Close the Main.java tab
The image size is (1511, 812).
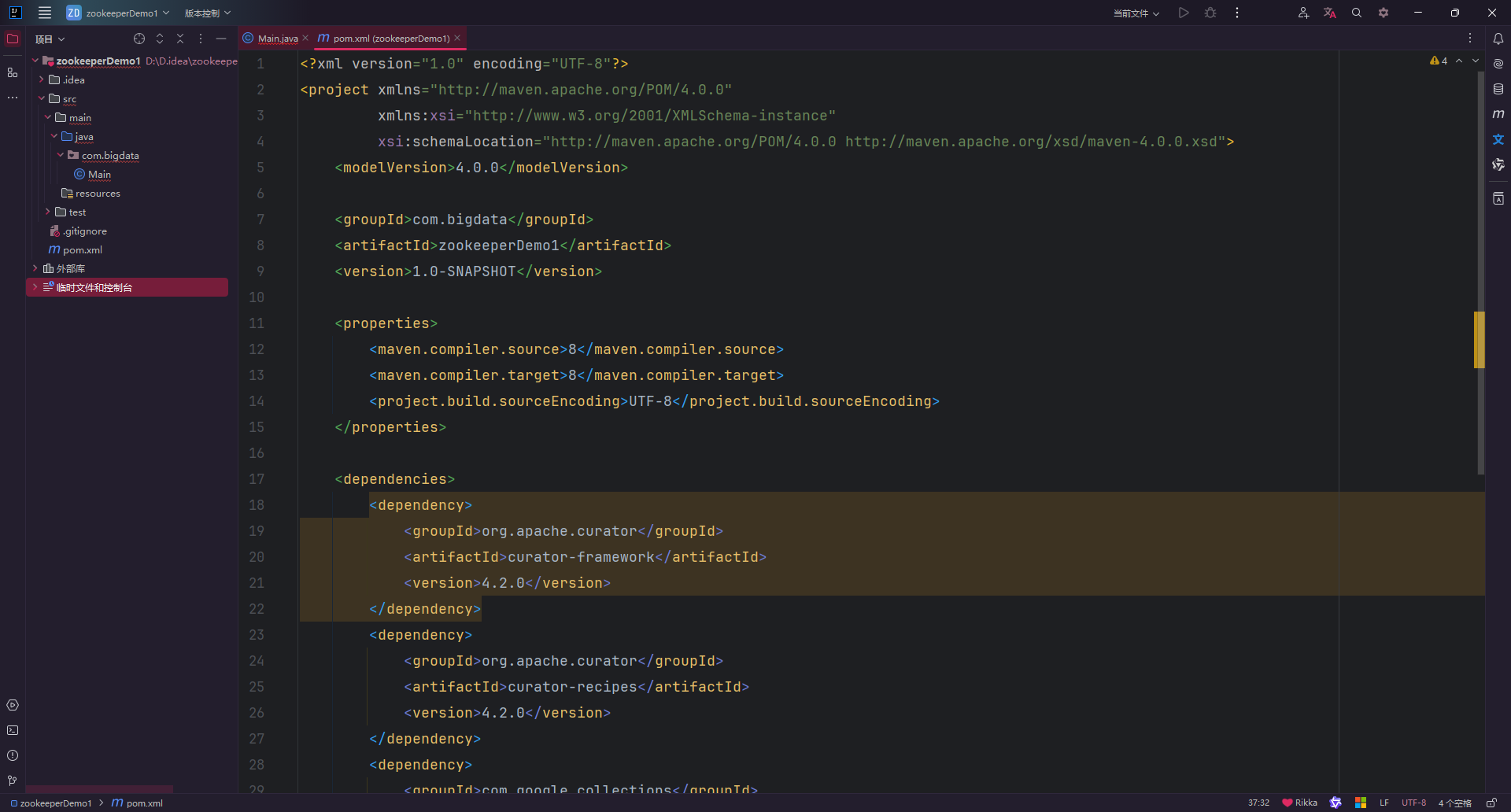pos(305,38)
